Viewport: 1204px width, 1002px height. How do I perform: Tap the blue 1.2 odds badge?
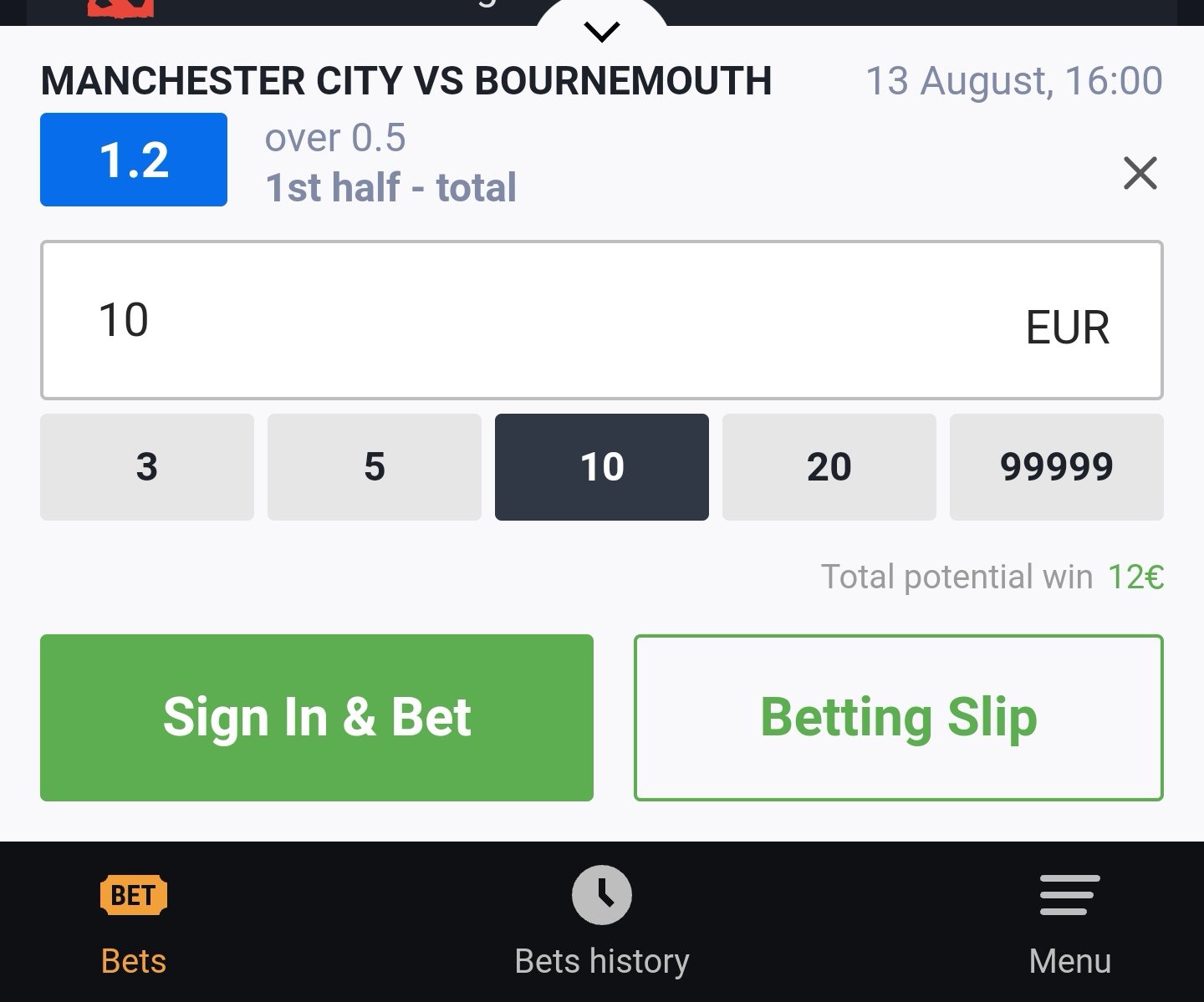pyautogui.click(x=134, y=160)
